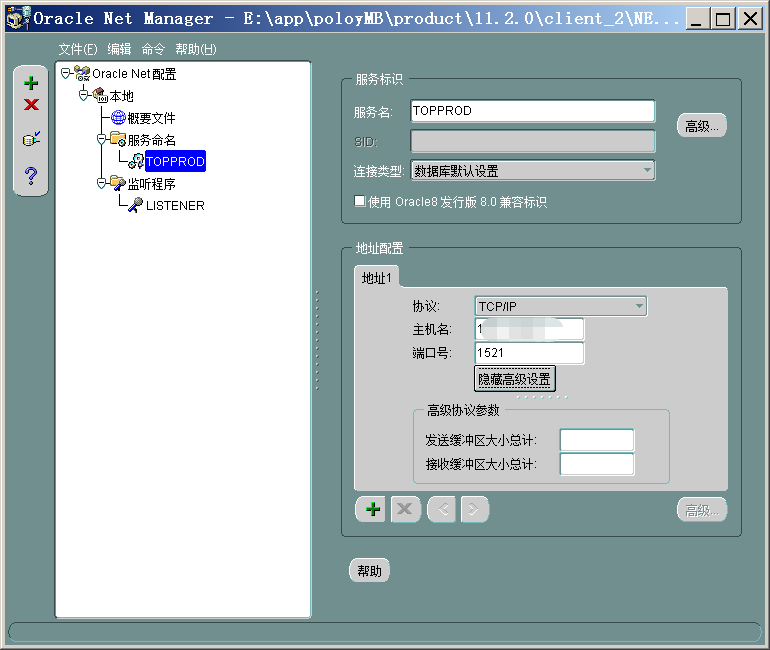Collapse the local (本地) tree node

pos(83,95)
